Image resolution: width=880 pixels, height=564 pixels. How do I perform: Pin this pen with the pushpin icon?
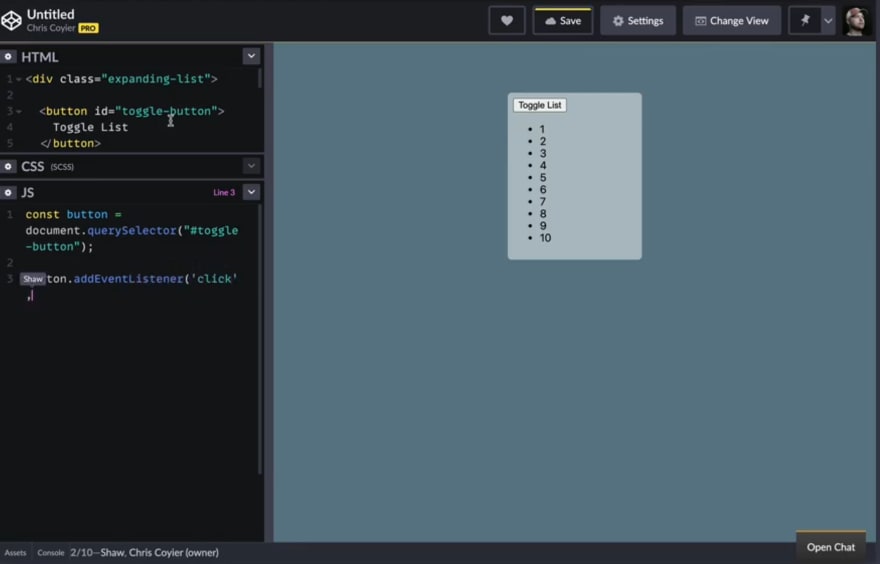805,21
